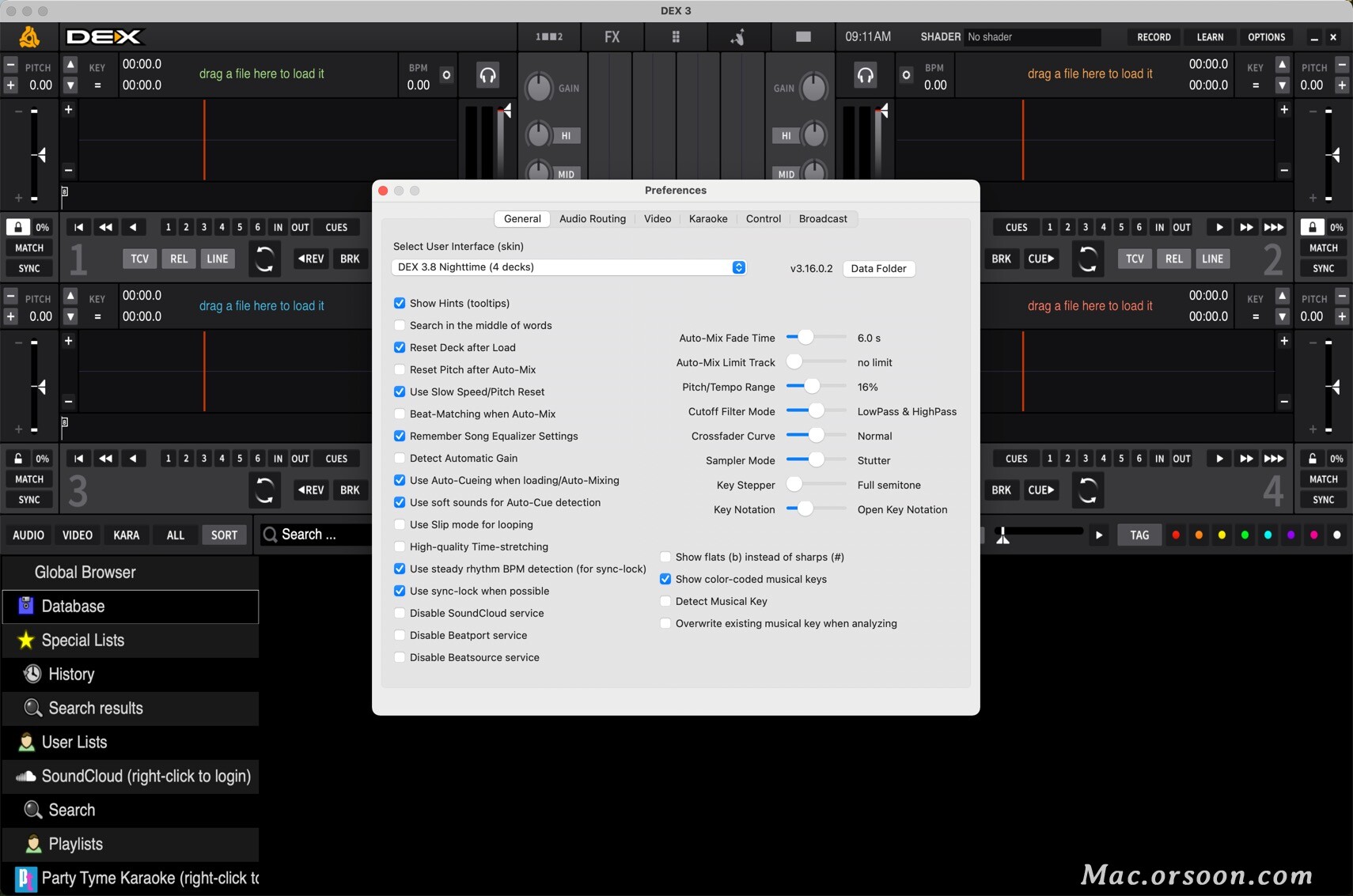Click the deck 3 loop circular arrows icon

[264, 490]
